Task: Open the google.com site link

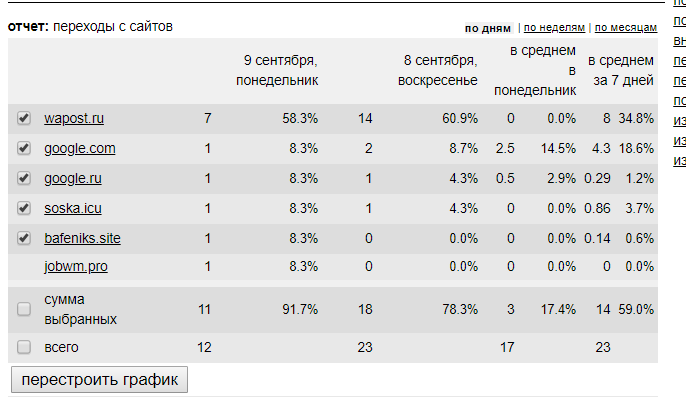Action: tap(80, 149)
